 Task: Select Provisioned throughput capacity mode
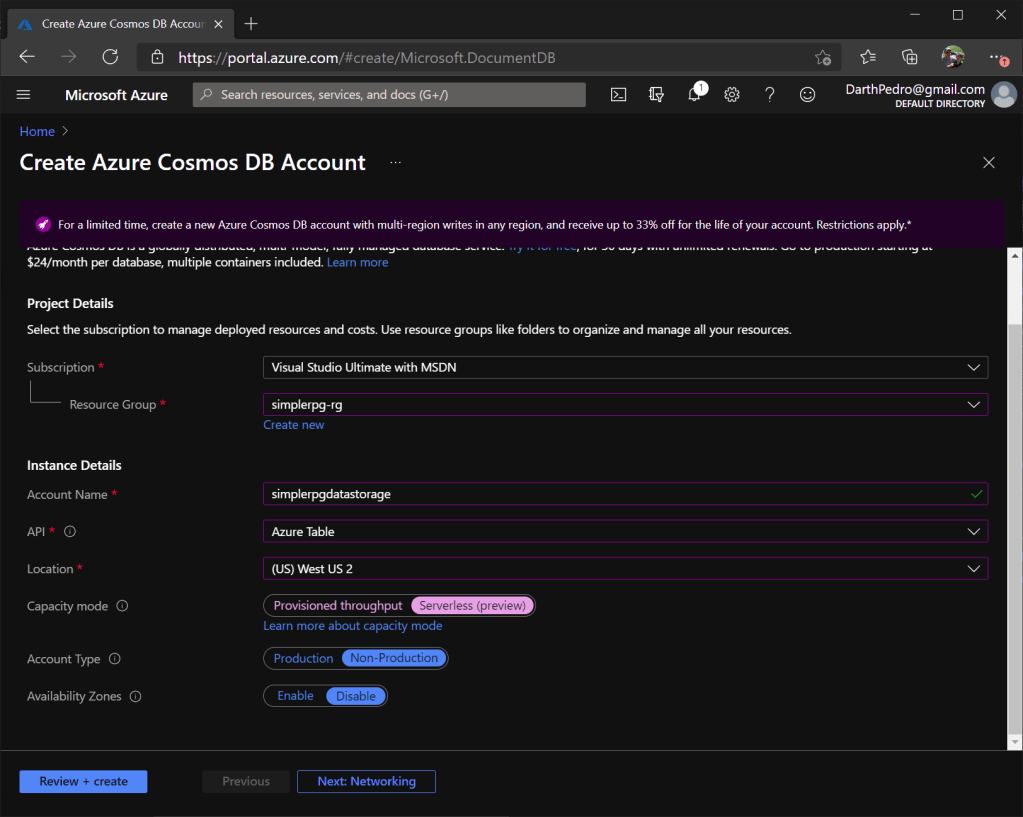(338, 606)
